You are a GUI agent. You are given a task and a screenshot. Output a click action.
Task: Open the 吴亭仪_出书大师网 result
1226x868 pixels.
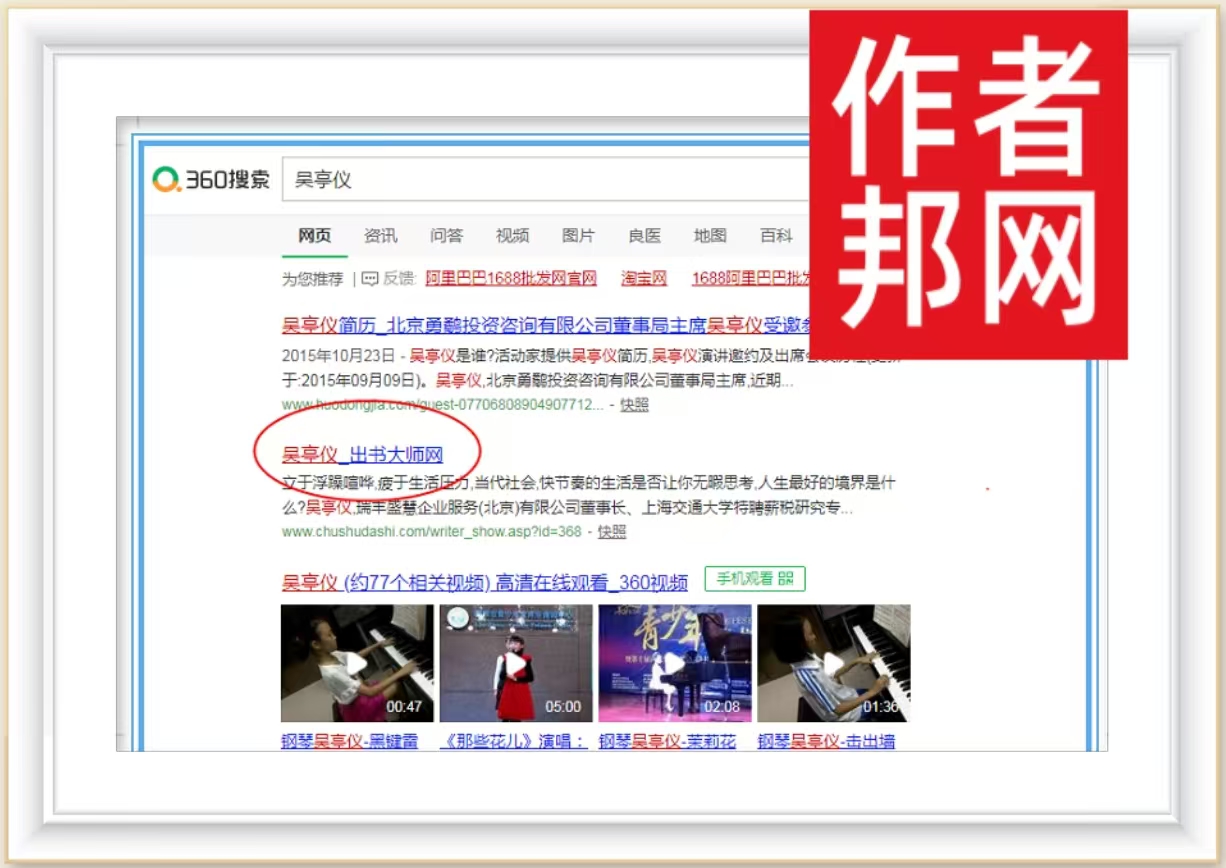[362, 455]
